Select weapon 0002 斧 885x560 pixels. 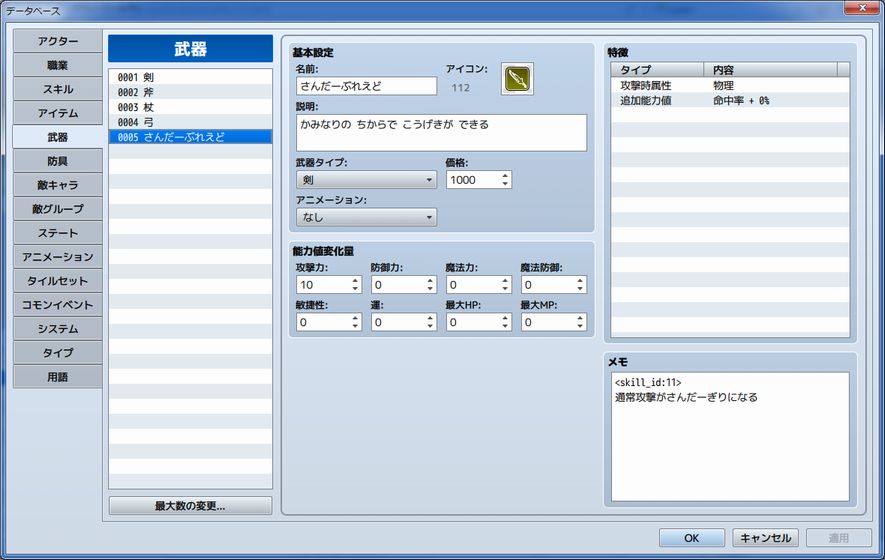click(x=190, y=92)
